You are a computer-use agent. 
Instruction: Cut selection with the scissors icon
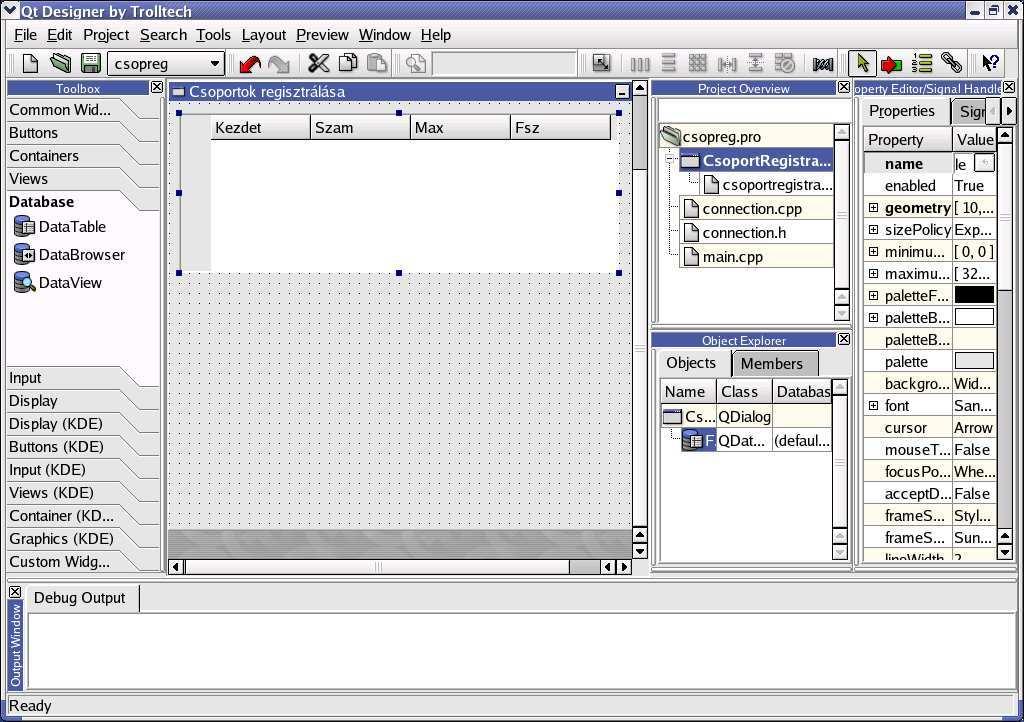click(319, 63)
